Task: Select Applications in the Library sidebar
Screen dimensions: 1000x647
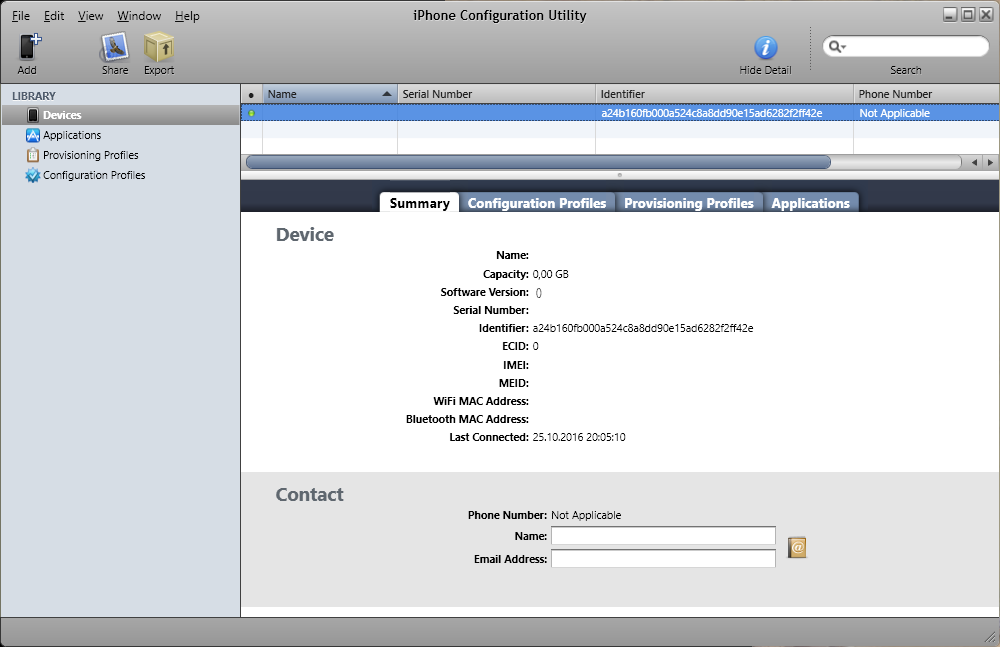Action: pyautogui.click(x=71, y=135)
